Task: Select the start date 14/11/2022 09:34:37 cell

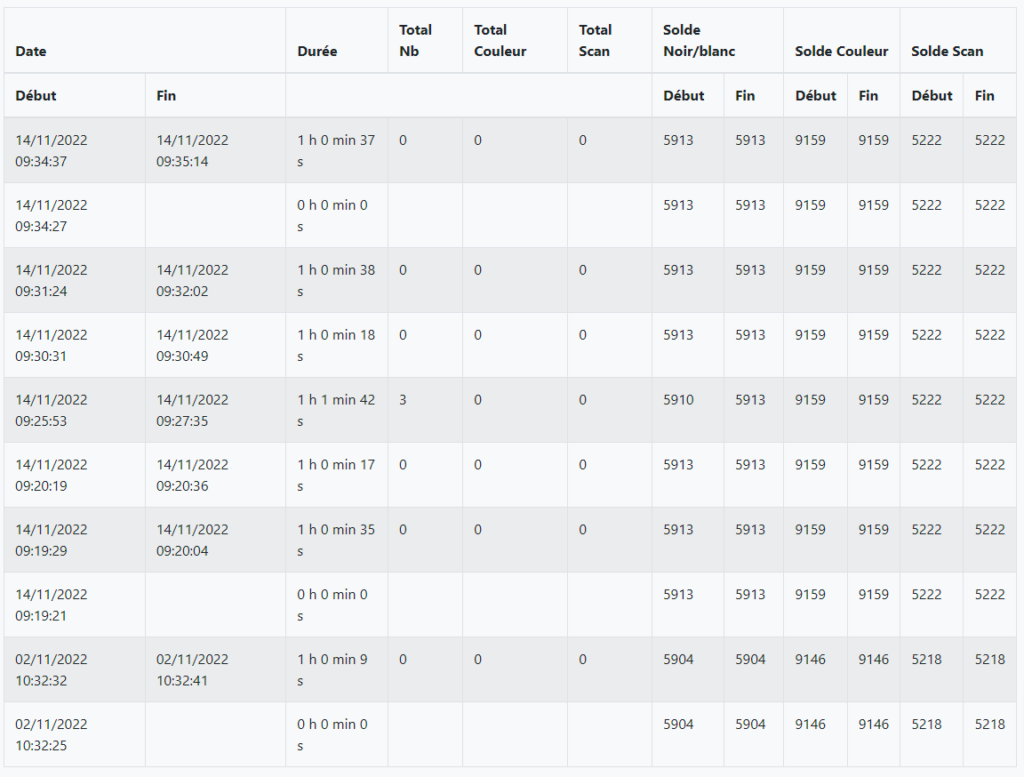Action: coord(51,150)
